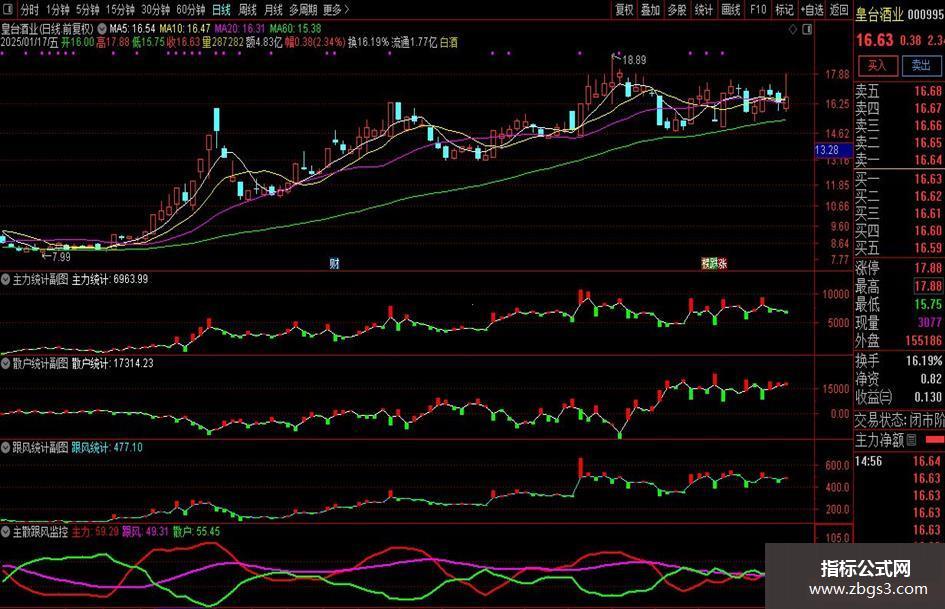
Task: Switch to 30分钟 chart period
Action: coord(155,10)
